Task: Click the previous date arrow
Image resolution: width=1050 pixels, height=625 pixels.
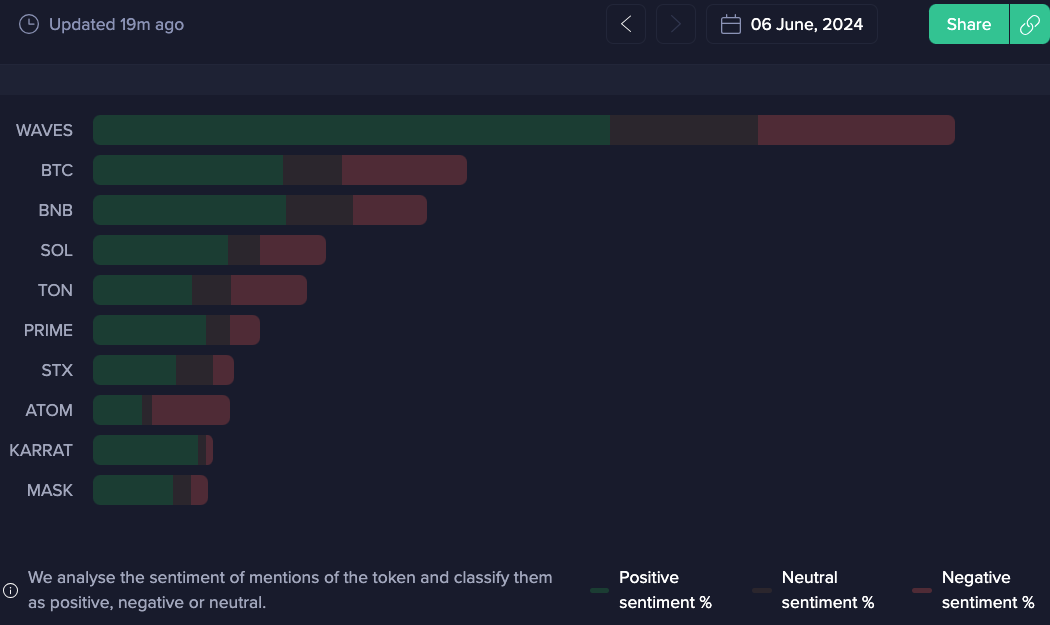Action: point(625,24)
